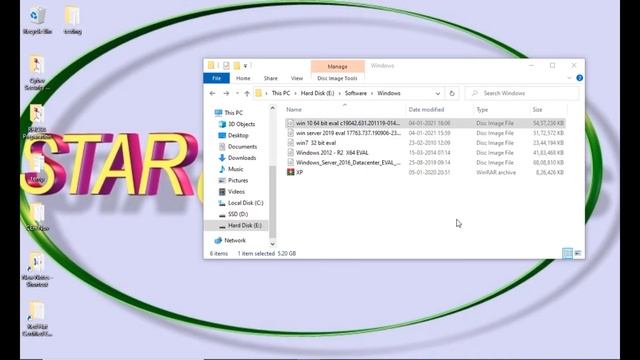The width and height of the screenshot is (640, 360).
Task: Click Software in address breadcrumb
Action: pos(356,93)
